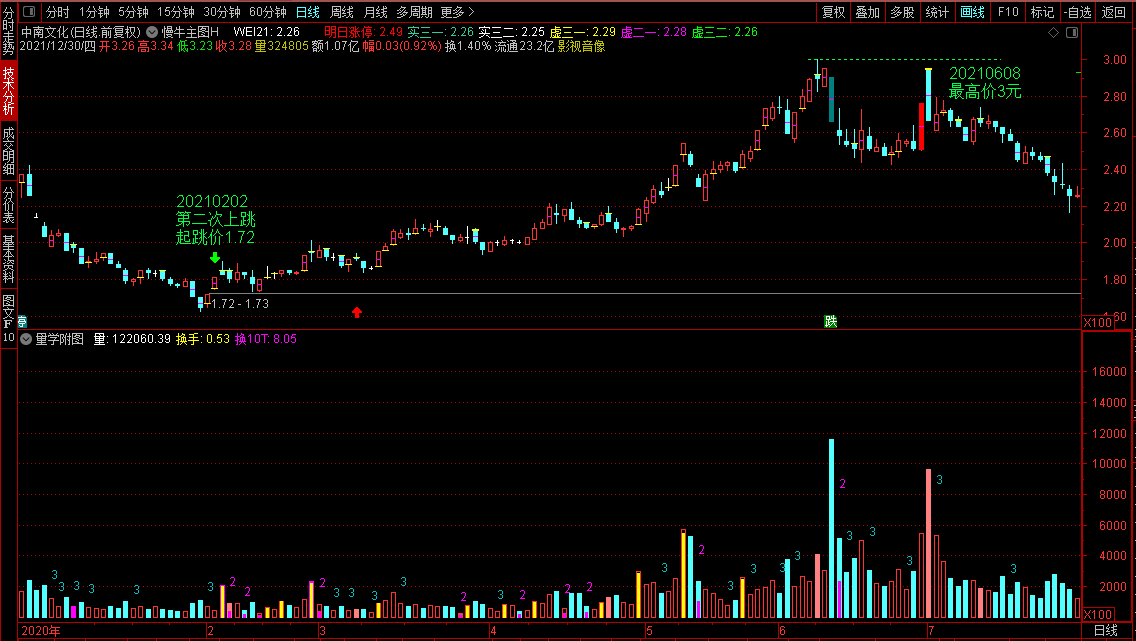Click the diamond icon above the price axis
The image size is (1136, 641).
(x=1053, y=33)
